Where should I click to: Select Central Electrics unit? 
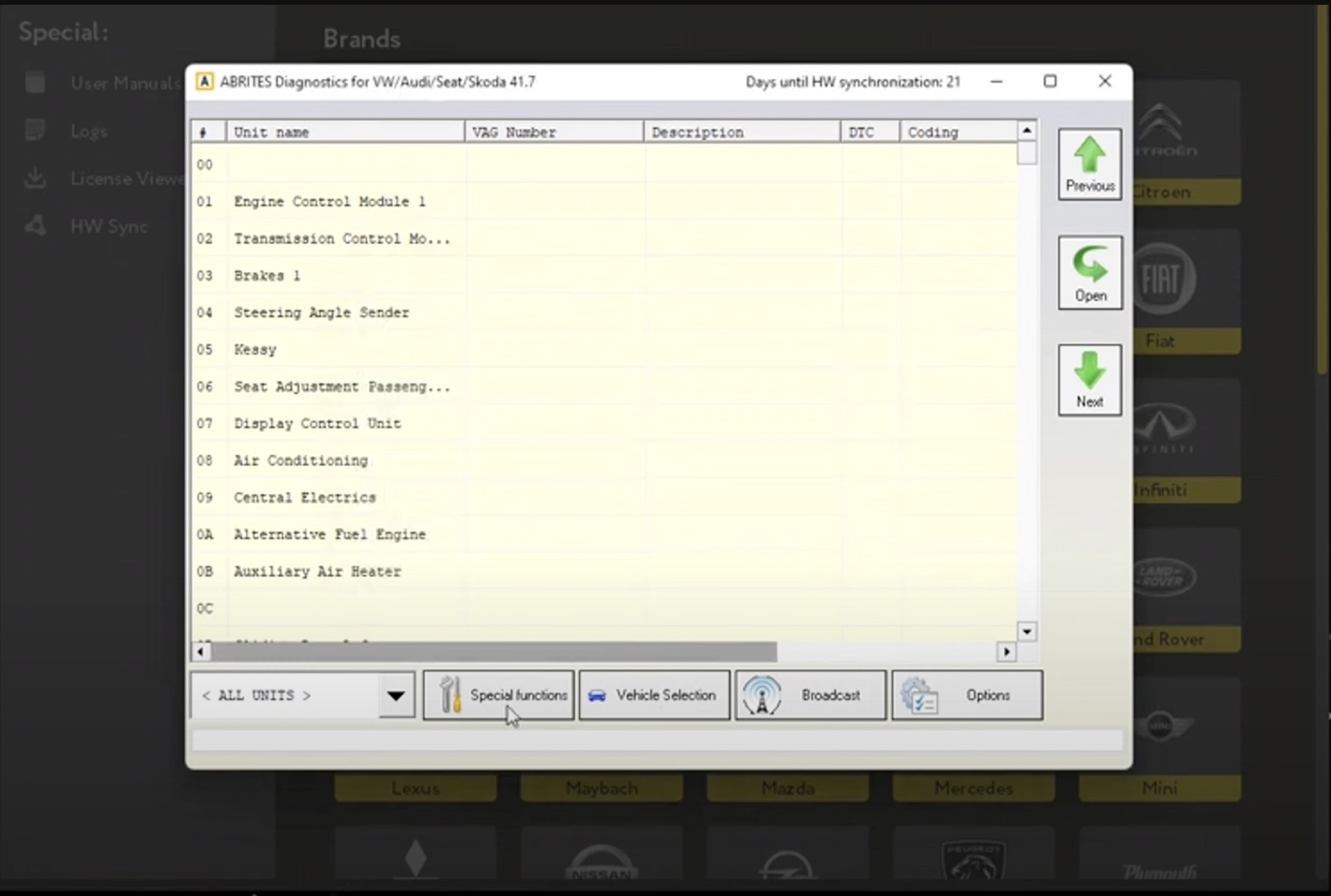pyautogui.click(x=604, y=498)
